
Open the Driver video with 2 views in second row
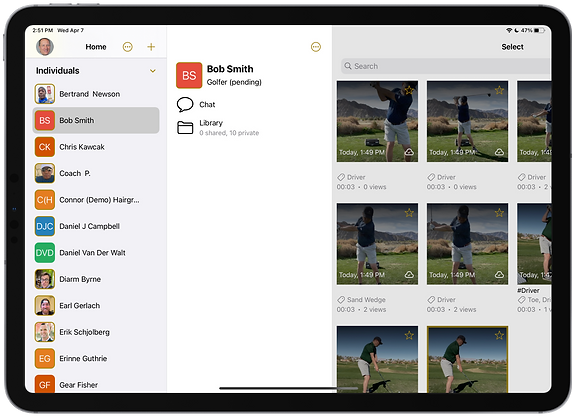(x=467, y=244)
